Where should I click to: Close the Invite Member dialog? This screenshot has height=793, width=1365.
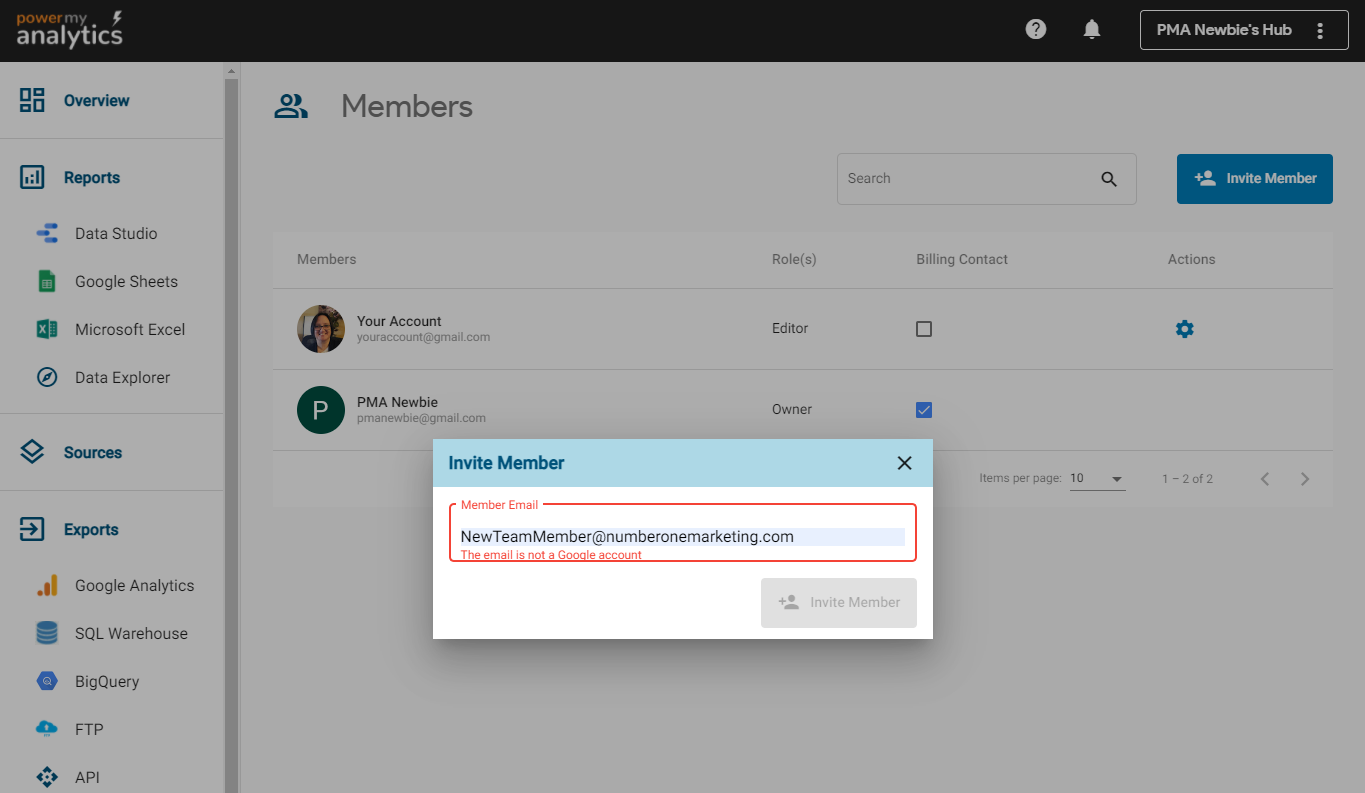[905, 463]
